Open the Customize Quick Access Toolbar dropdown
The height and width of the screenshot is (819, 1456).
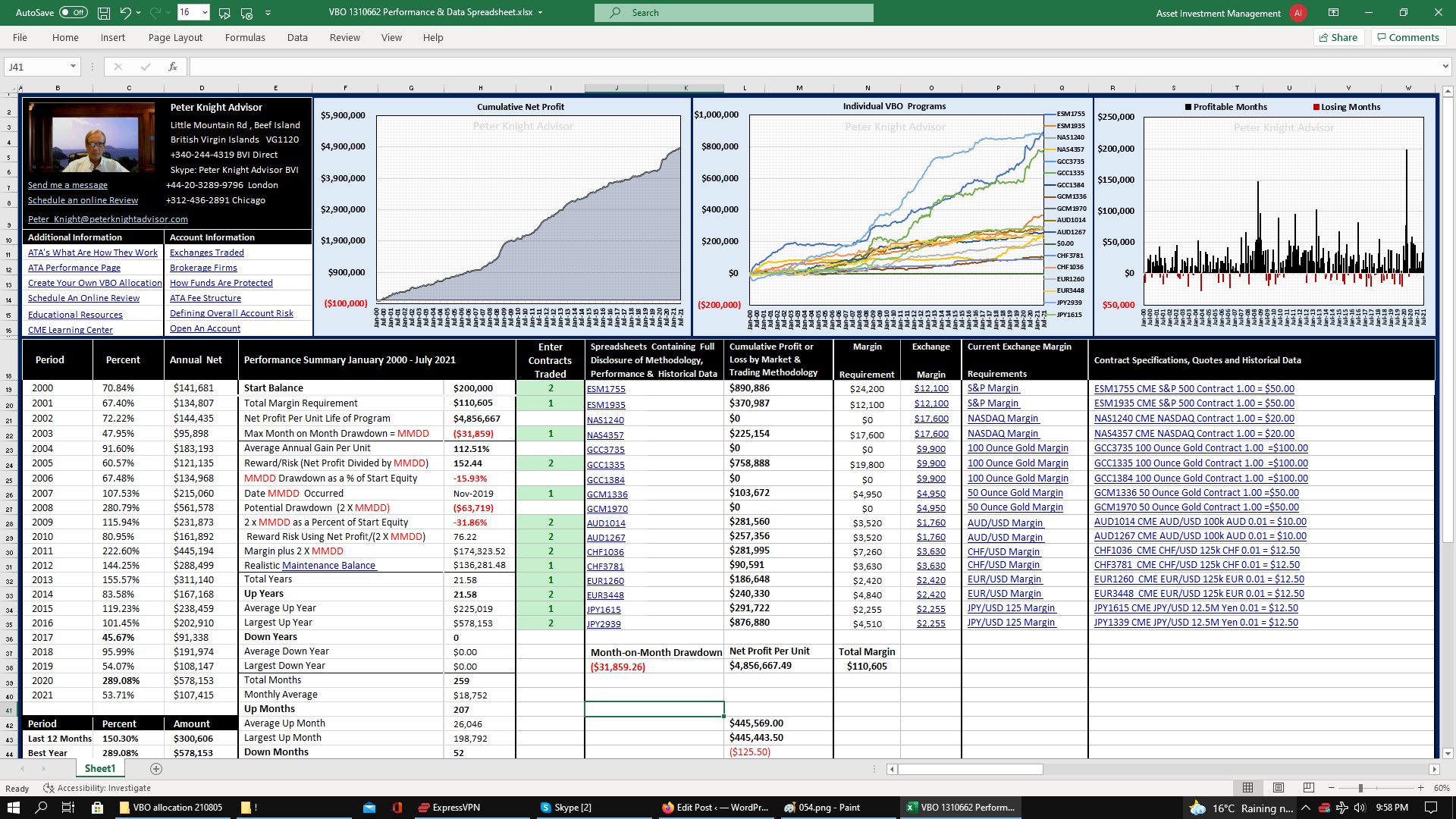click(268, 13)
